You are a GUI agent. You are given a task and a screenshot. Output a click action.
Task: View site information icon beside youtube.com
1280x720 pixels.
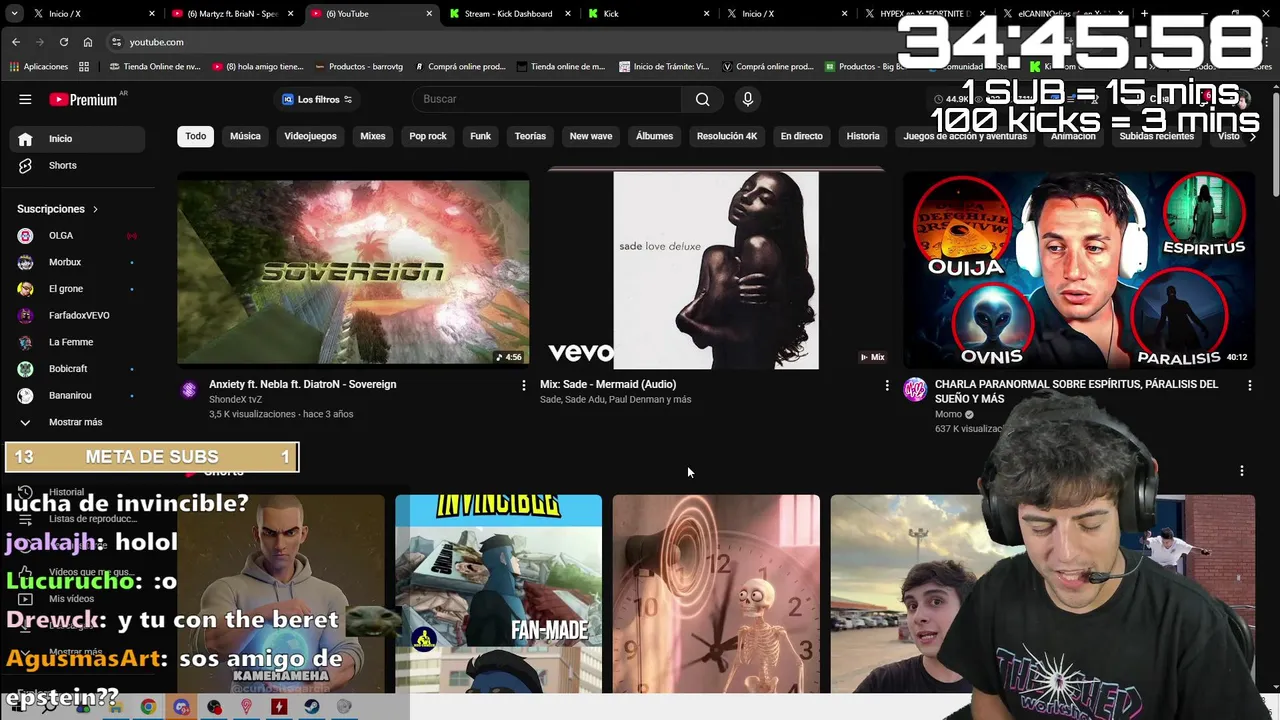[x=117, y=42]
